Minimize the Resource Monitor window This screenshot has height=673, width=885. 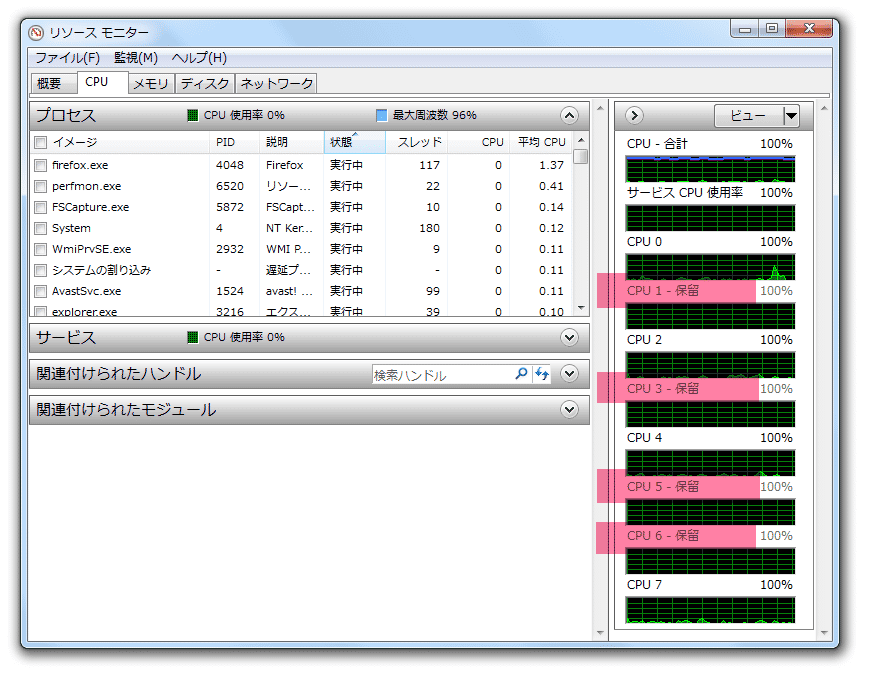(x=745, y=29)
